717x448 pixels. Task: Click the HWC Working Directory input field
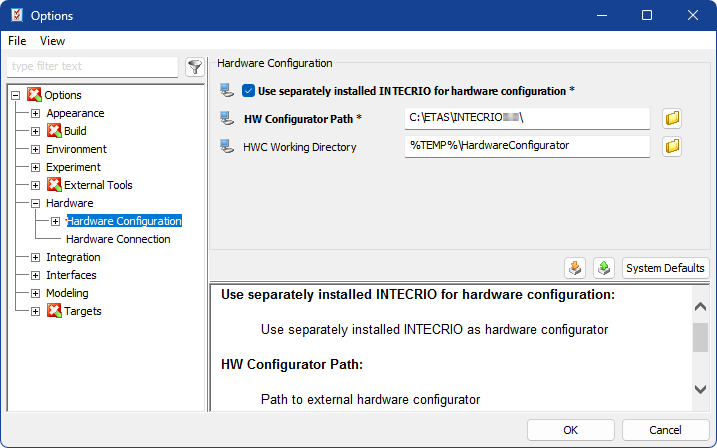pos(527,146)
